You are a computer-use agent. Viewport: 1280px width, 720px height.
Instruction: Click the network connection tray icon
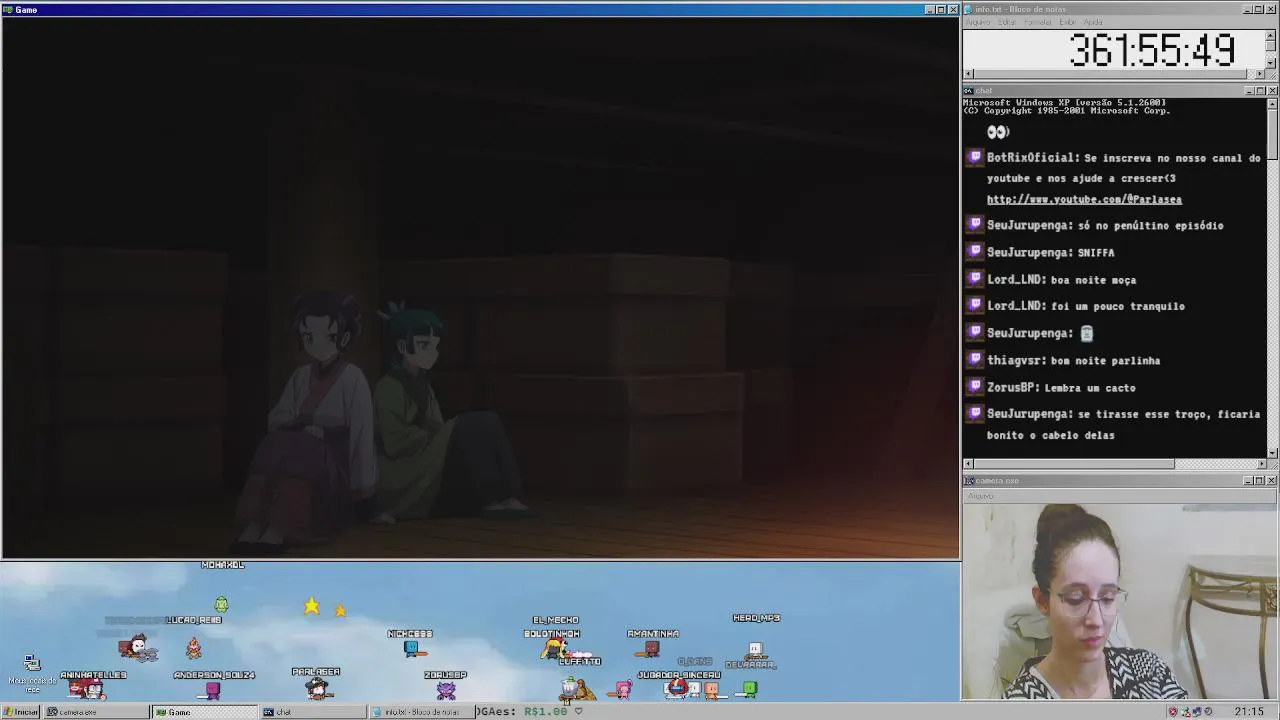tap(1197, 712)
